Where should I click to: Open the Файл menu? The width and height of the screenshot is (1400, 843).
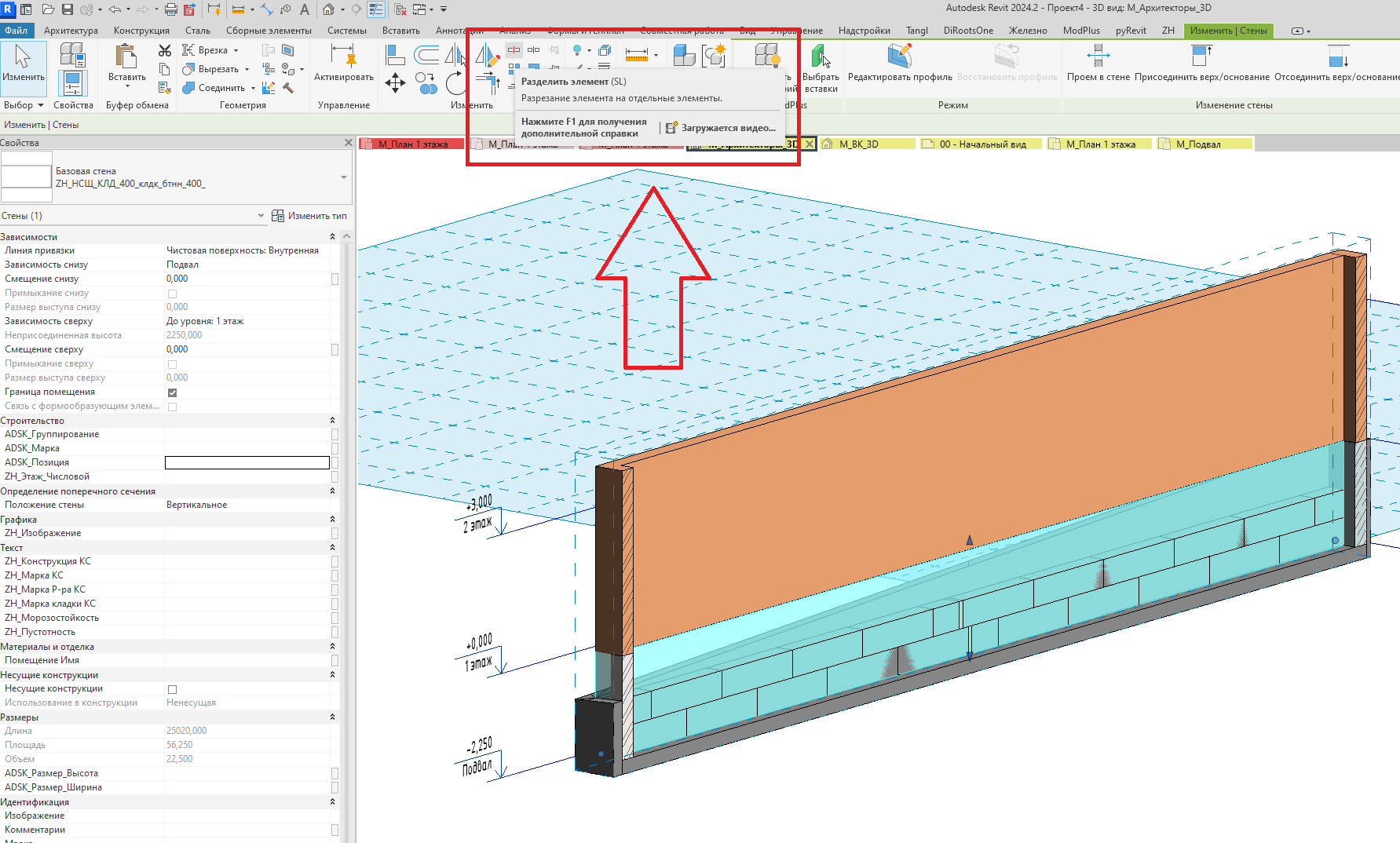[16, 31]
